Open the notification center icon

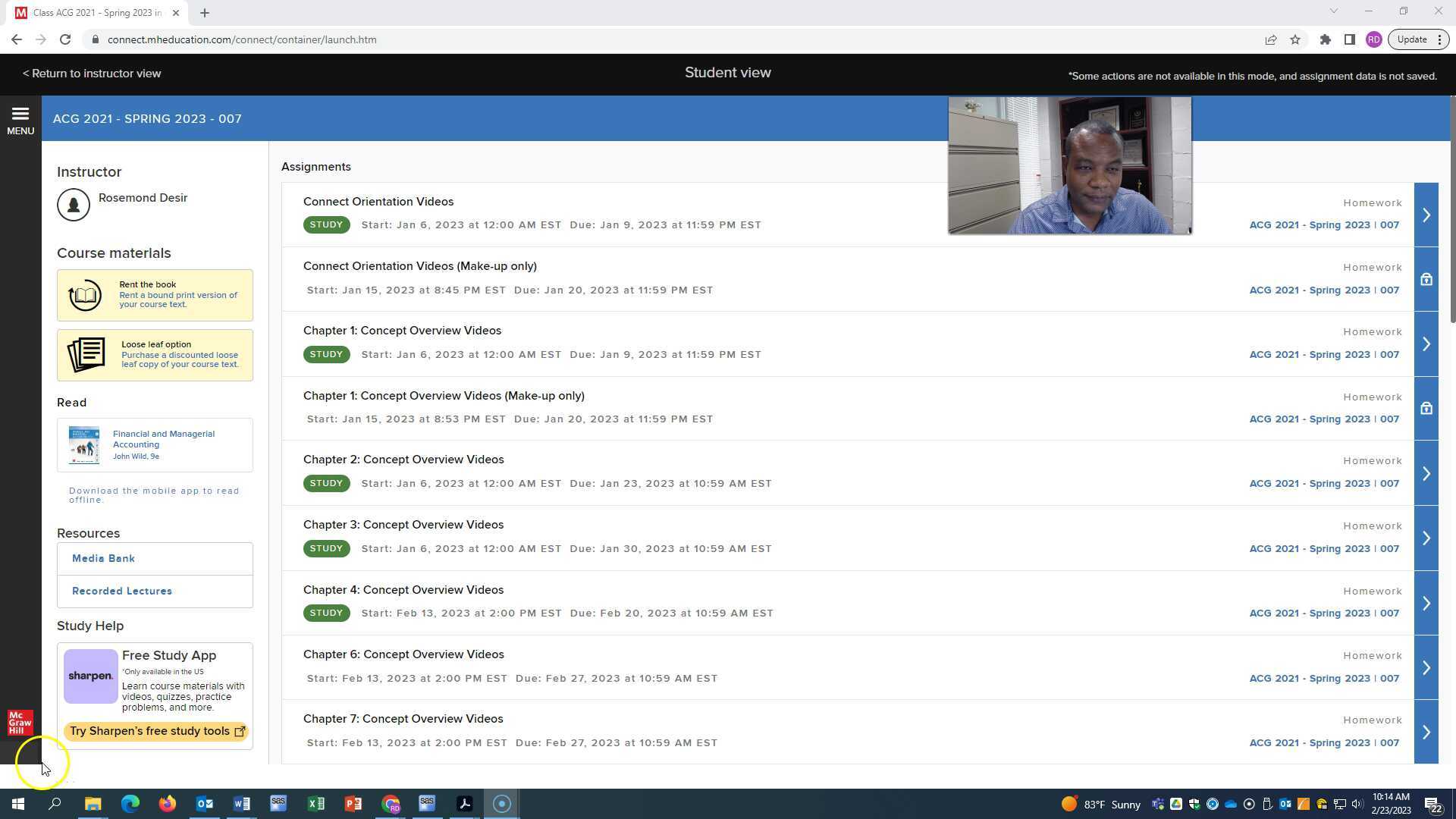pyautogui.click(x=1433, y=804)
